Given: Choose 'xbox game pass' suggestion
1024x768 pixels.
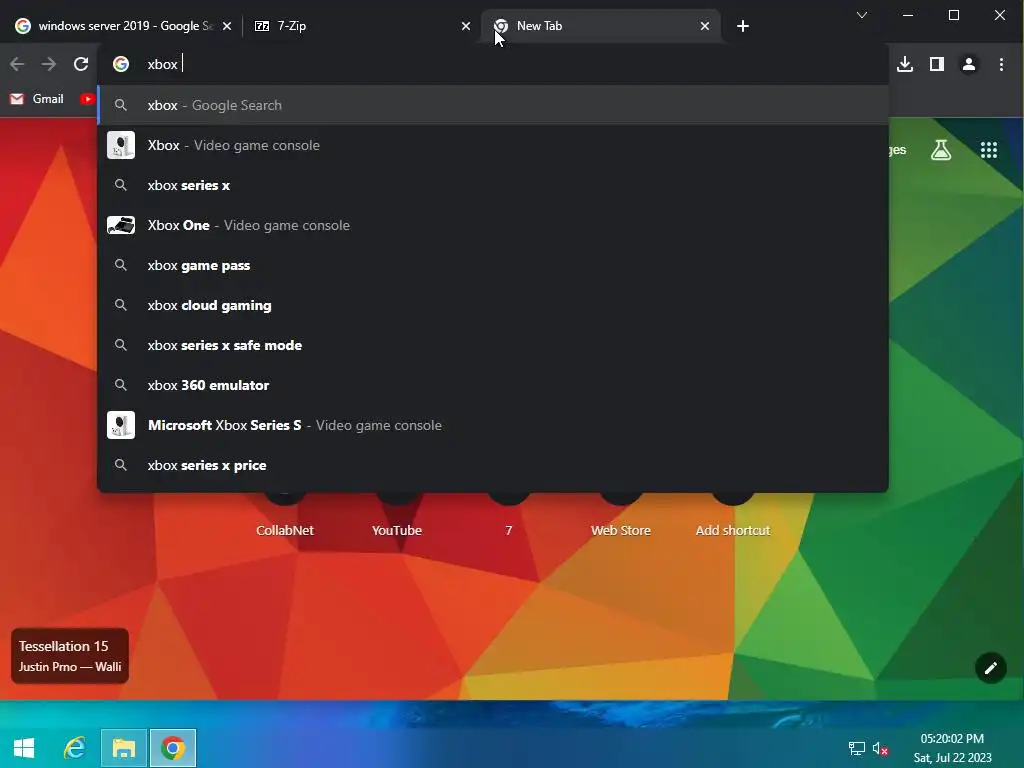Looking at the screenshot, I should coord(493,265).
